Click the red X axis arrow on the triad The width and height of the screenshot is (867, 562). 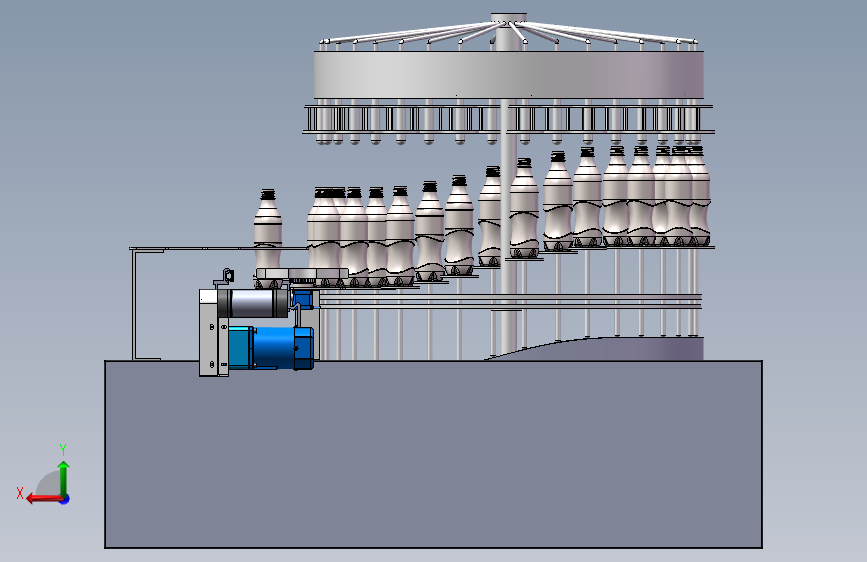coord(44,498)
